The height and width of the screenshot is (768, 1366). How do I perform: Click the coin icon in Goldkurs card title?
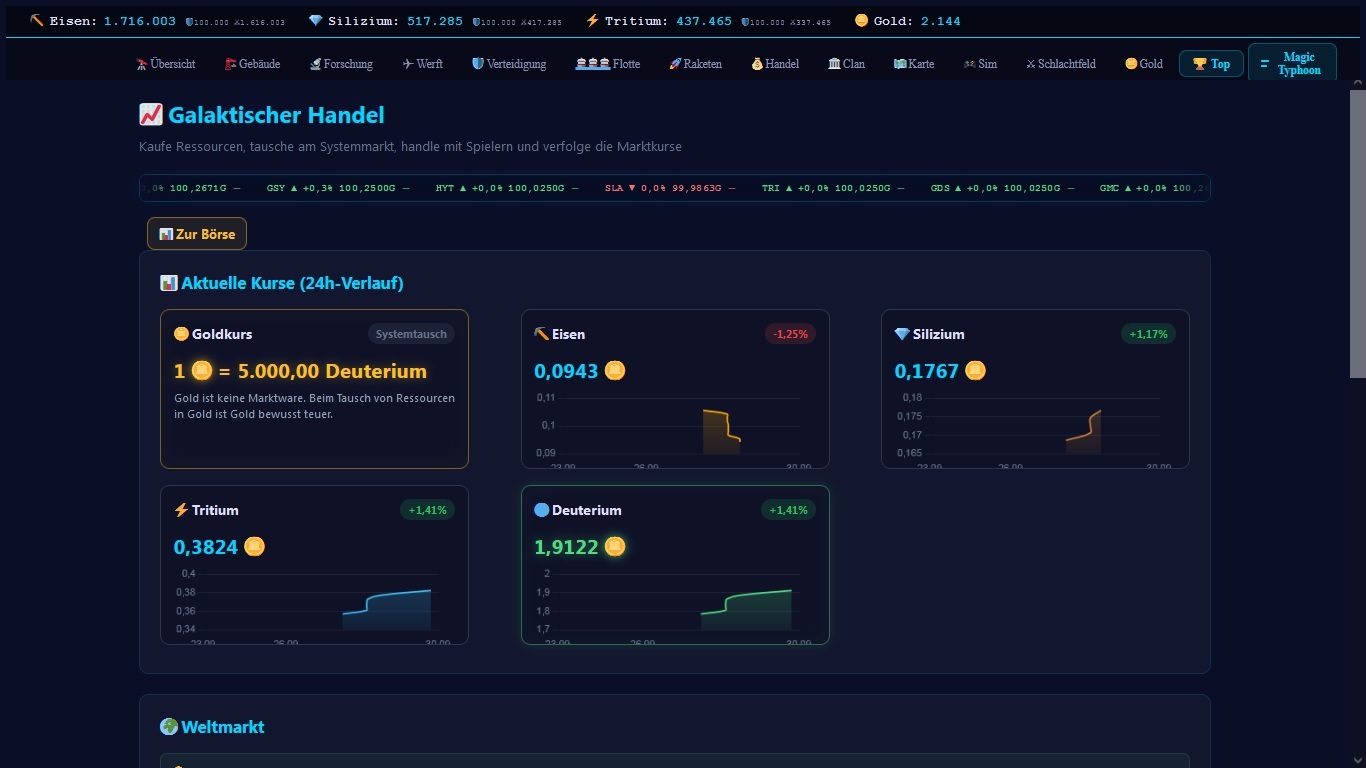181,334
